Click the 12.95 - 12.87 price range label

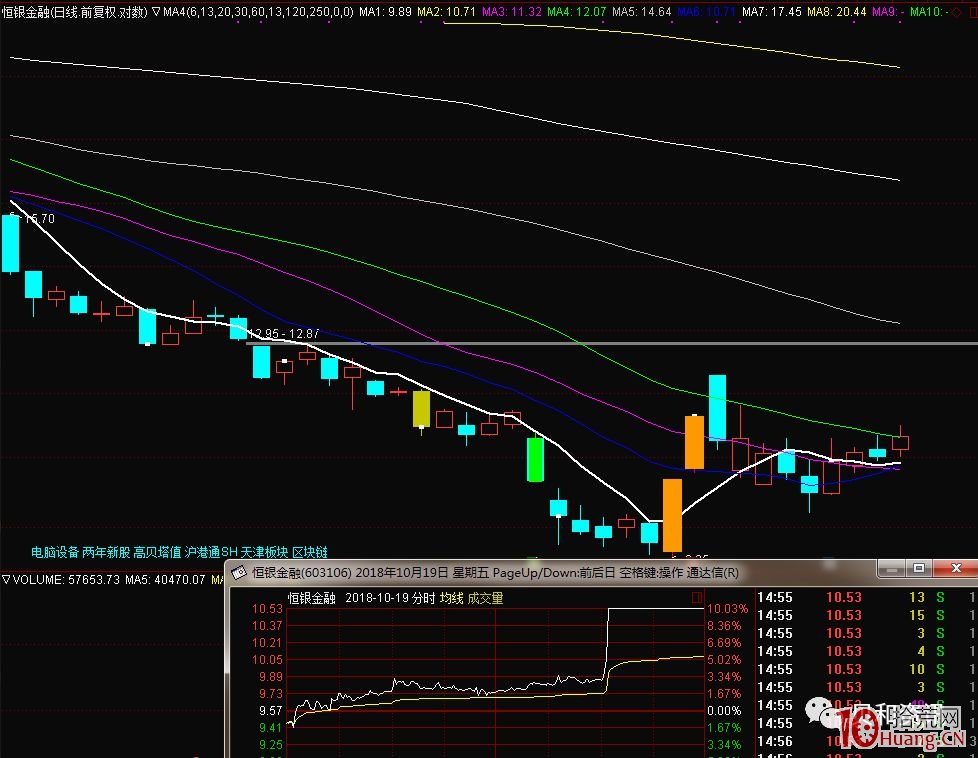pos(284,334)
